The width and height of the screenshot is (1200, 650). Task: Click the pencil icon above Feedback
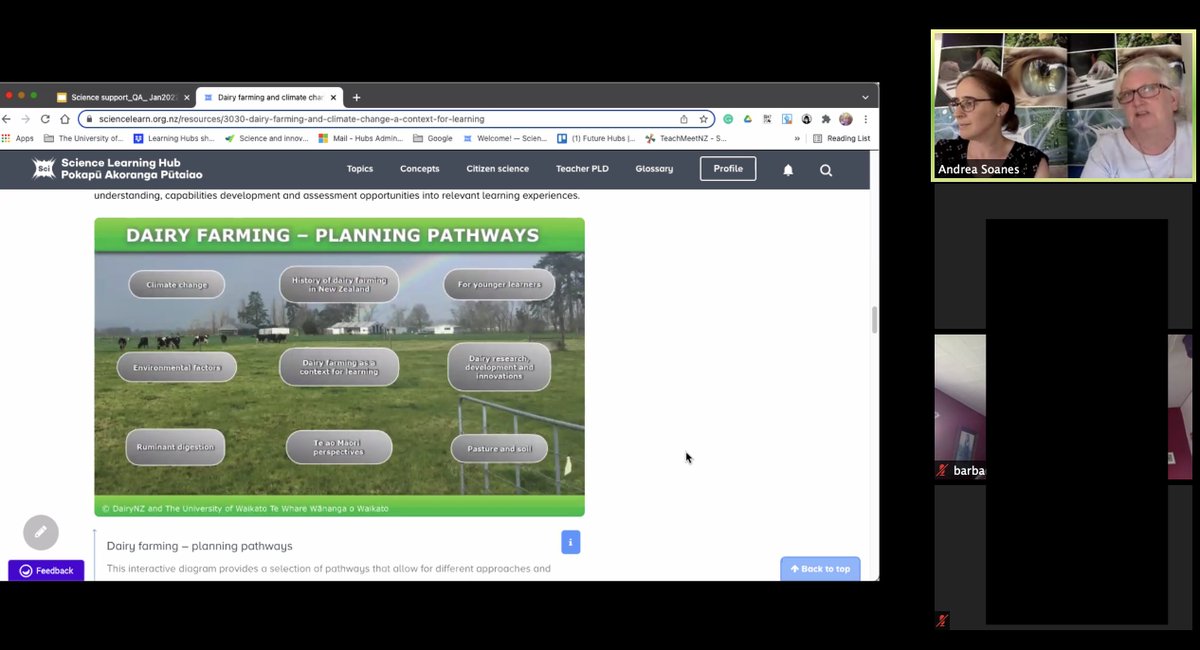tap(40, 532)
